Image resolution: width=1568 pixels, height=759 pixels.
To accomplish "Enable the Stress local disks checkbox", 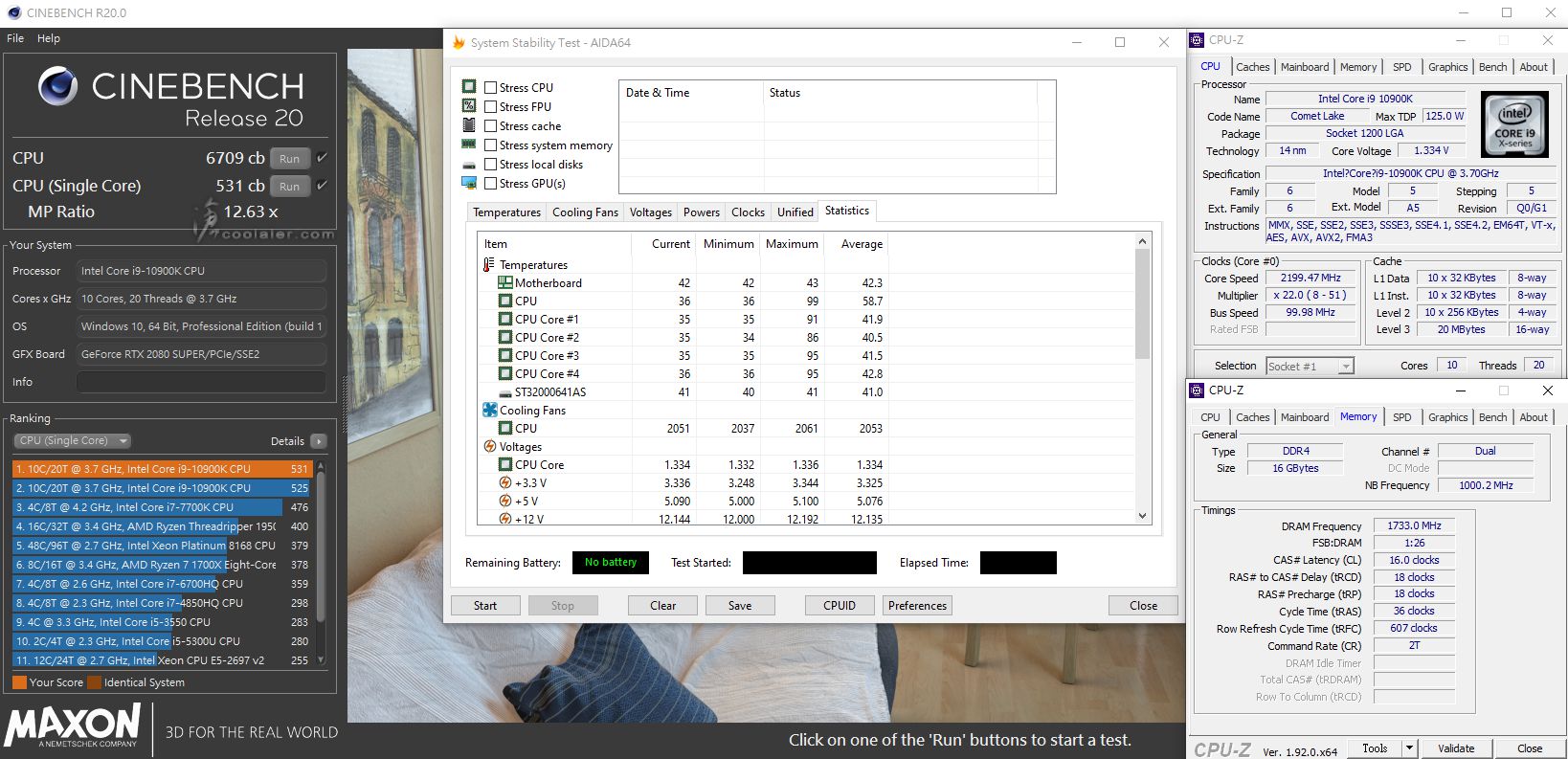I will (x=490, y=165).
